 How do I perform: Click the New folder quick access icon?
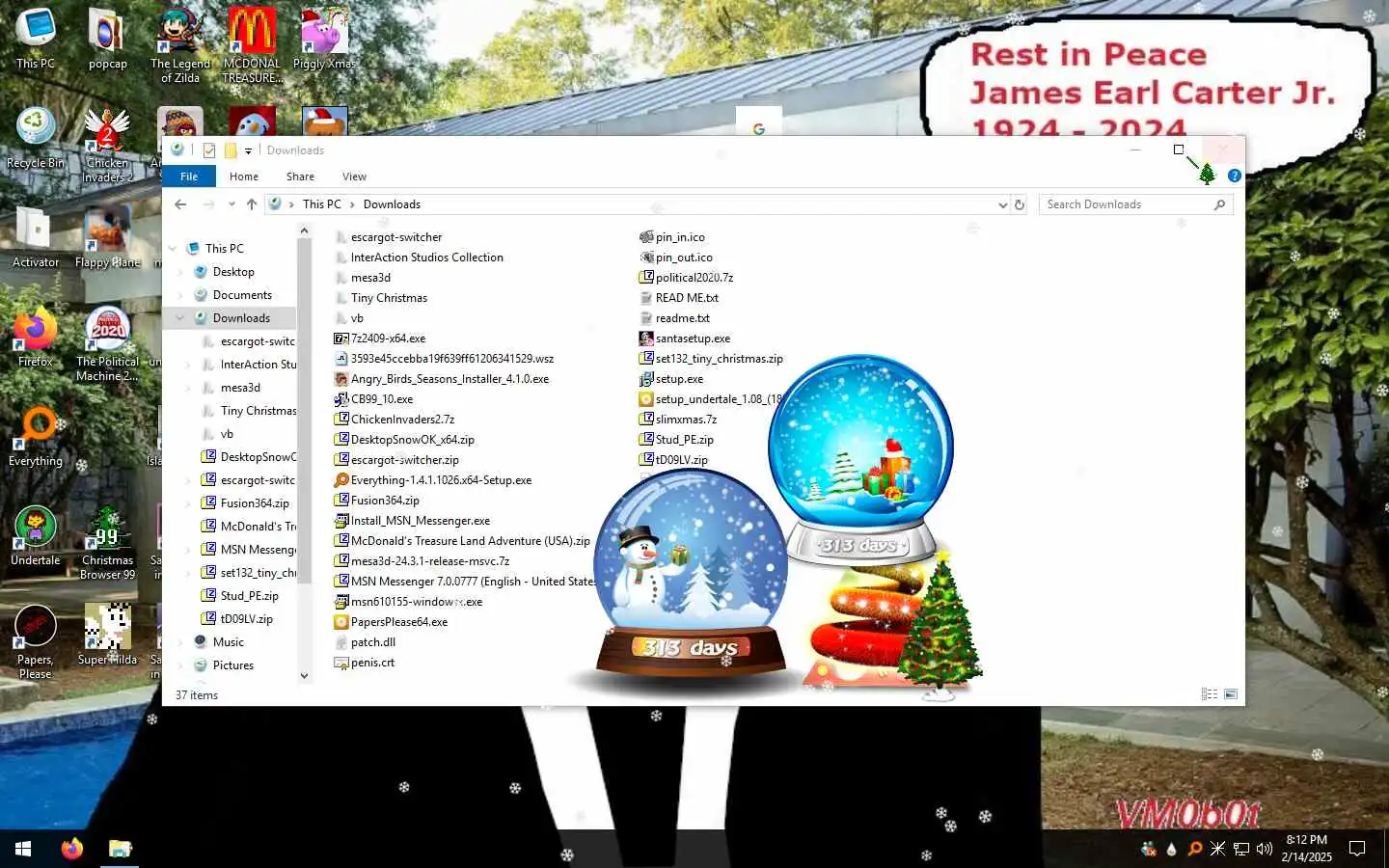(x=231, y=150)
